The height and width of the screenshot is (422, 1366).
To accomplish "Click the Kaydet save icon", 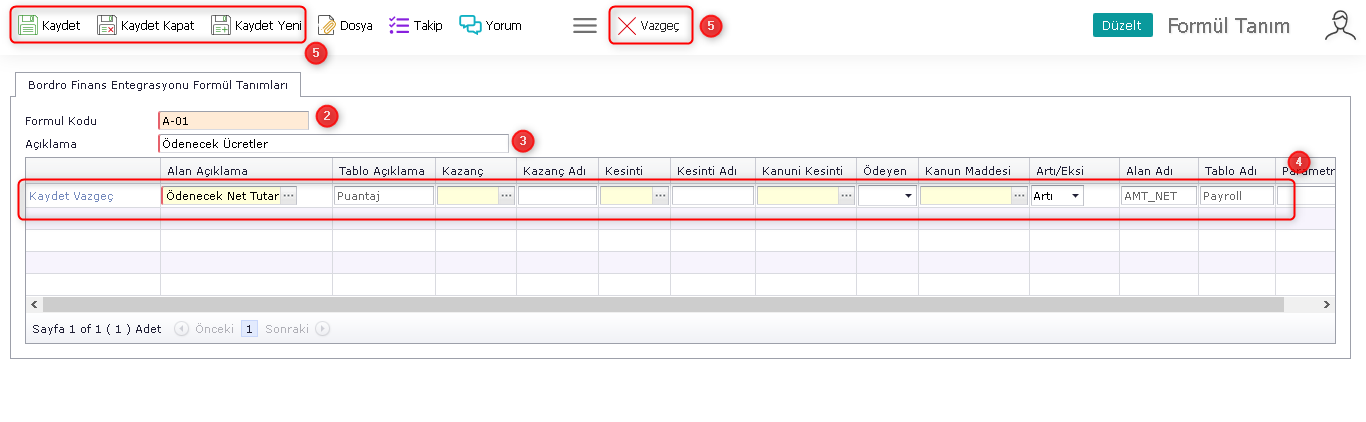I will click(28, 26).
